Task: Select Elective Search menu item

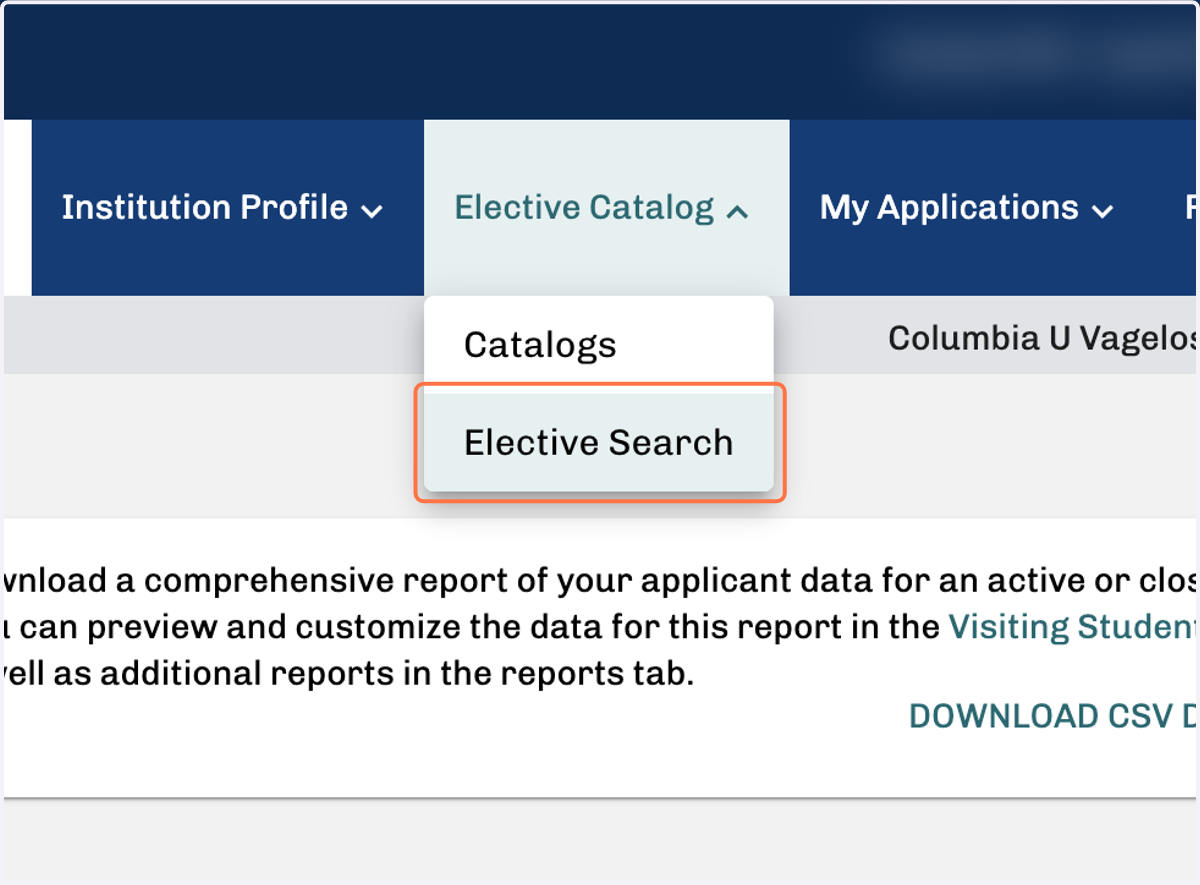Action: tap(599, 442)
